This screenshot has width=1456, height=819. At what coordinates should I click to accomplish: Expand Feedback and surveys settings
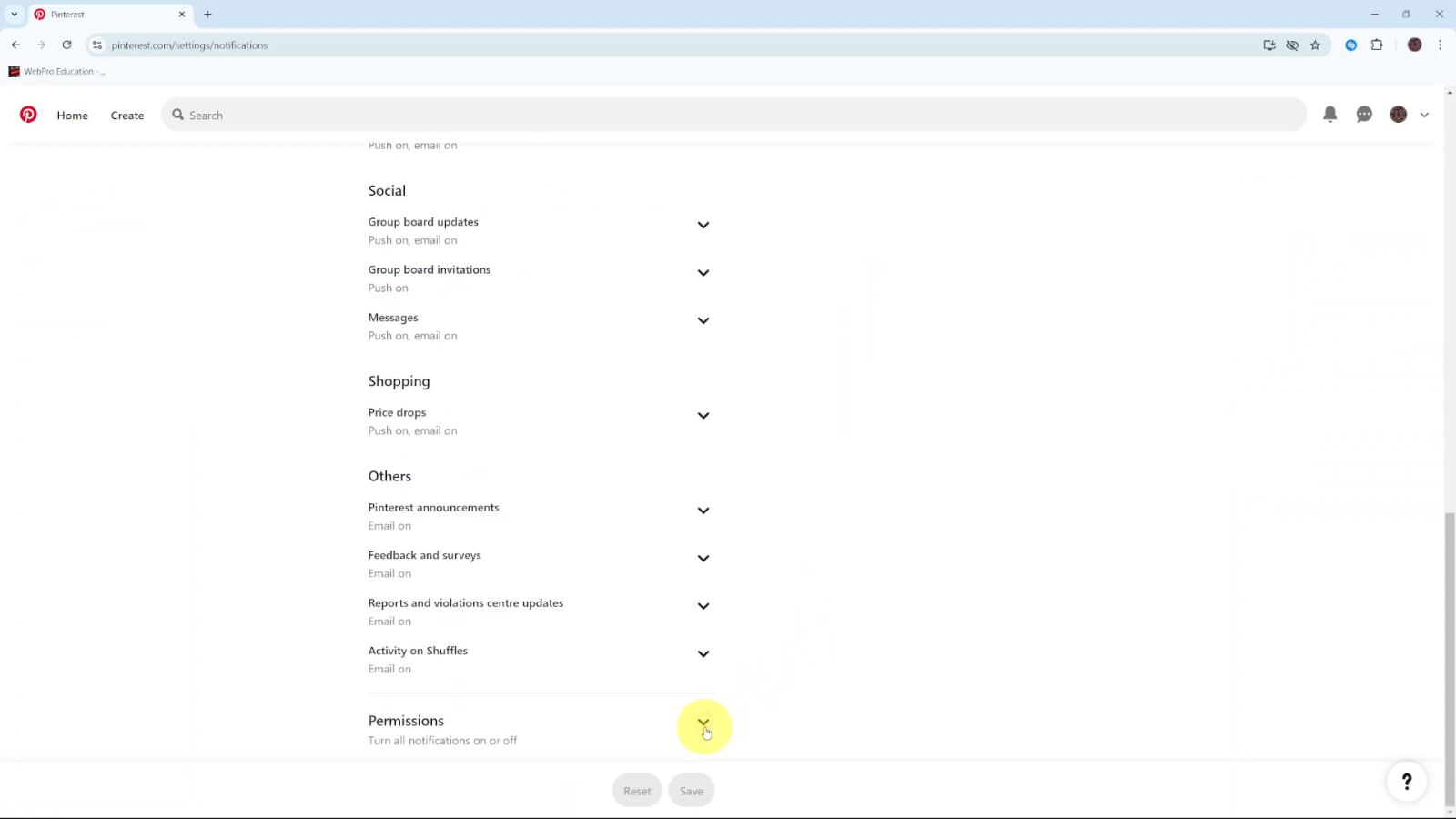(703, 559)
